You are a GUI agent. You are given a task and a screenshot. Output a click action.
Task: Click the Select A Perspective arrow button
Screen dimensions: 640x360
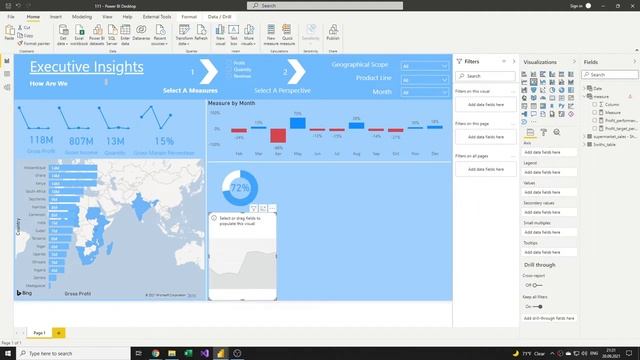pos(297,72)
